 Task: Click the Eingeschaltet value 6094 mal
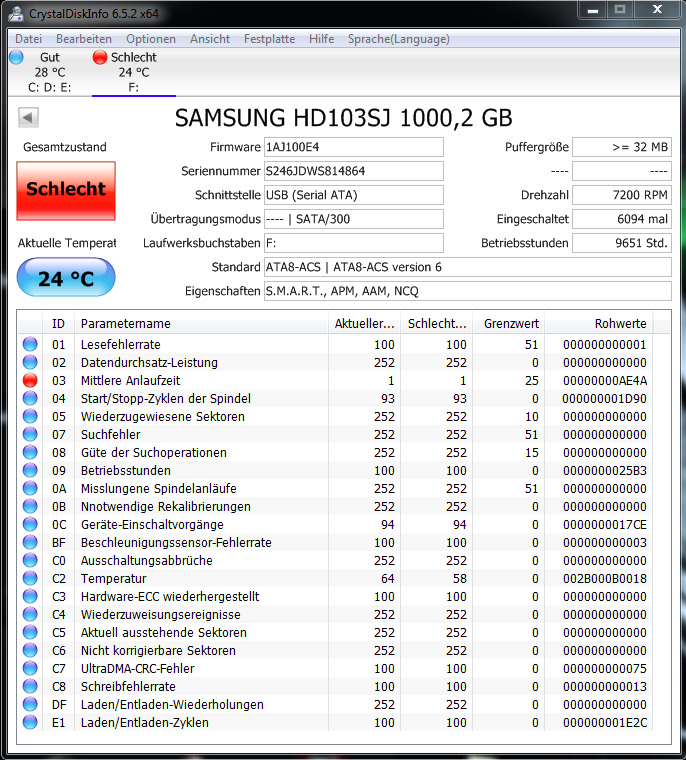point(622,219)
